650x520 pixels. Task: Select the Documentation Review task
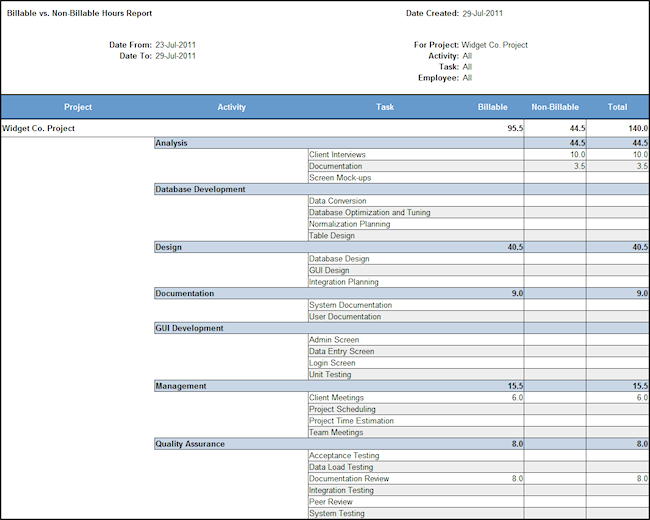coord(349,479)
